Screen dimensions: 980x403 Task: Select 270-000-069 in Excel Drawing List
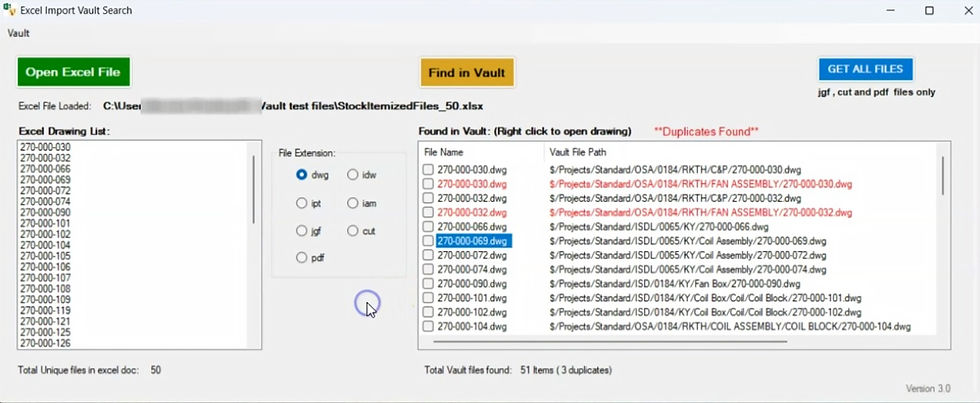pyautogui.click(x=45, y=180)
